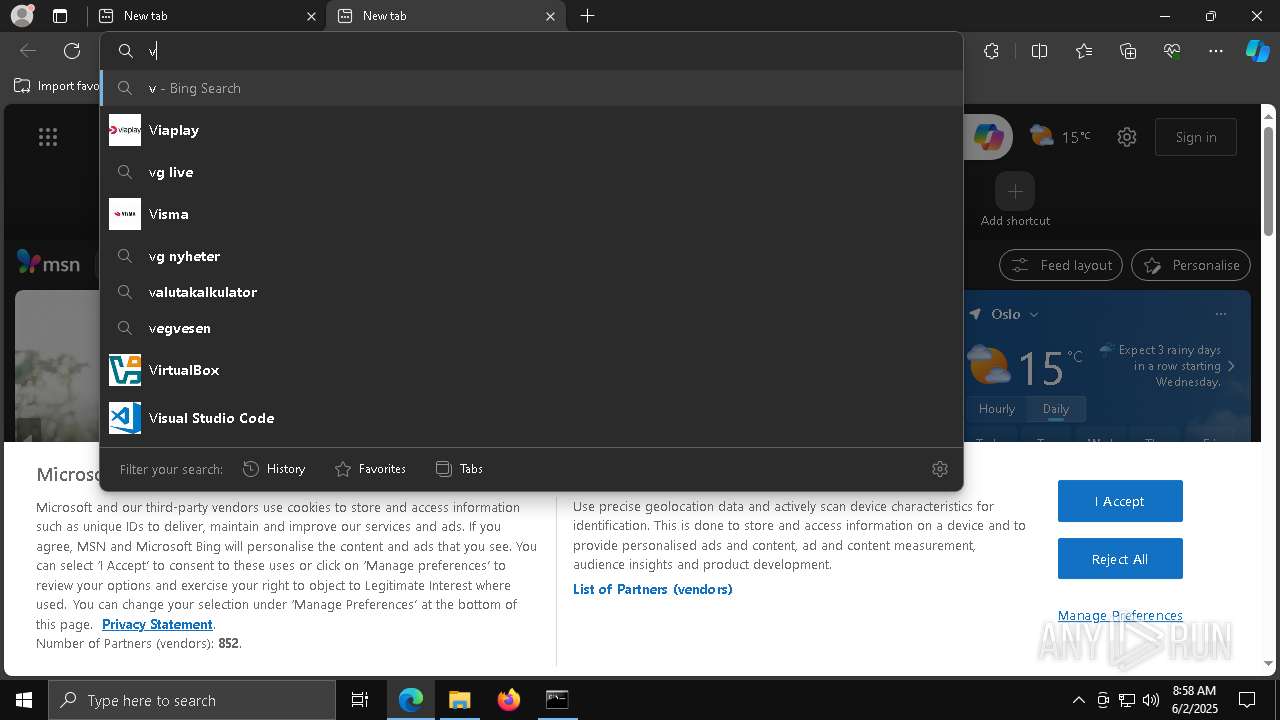The width and height of the screenshot is (1280, 720).
Task: Toggle the Split screen icon
Action: [1039, 51]
